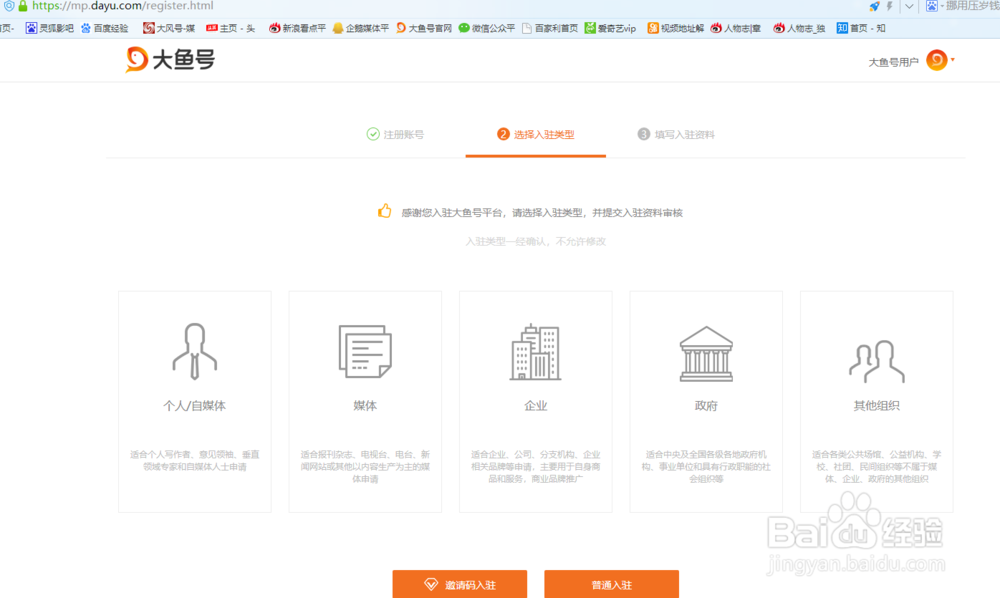Expand the address bar dropdown chevron
The image size is (1000, 598).
click(x=909, y=6)
